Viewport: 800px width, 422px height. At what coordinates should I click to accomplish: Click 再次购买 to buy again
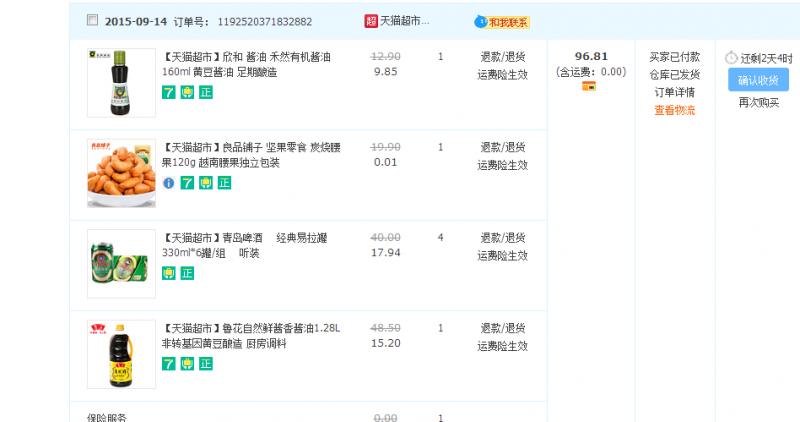click(x=759, y=103)
